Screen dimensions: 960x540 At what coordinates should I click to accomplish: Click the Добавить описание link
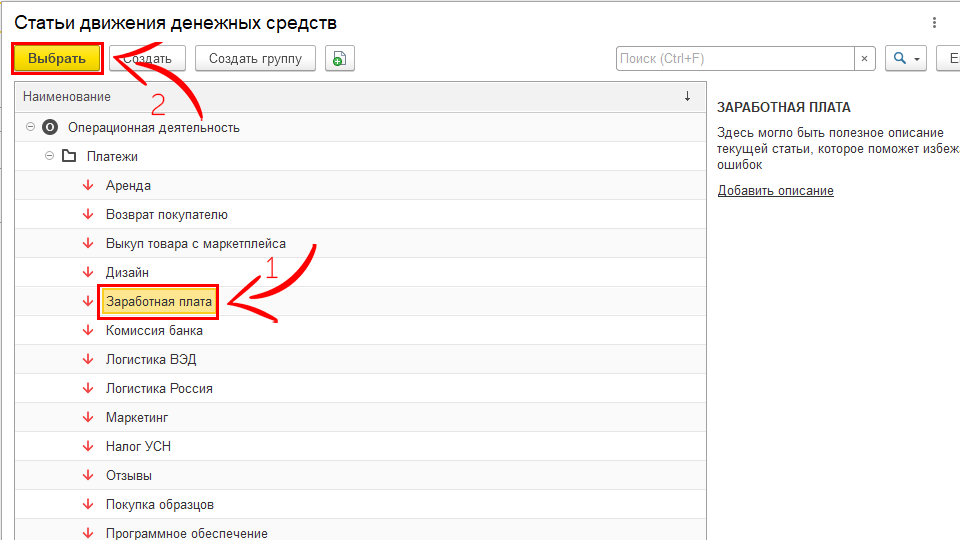click(x=775, y=191)
